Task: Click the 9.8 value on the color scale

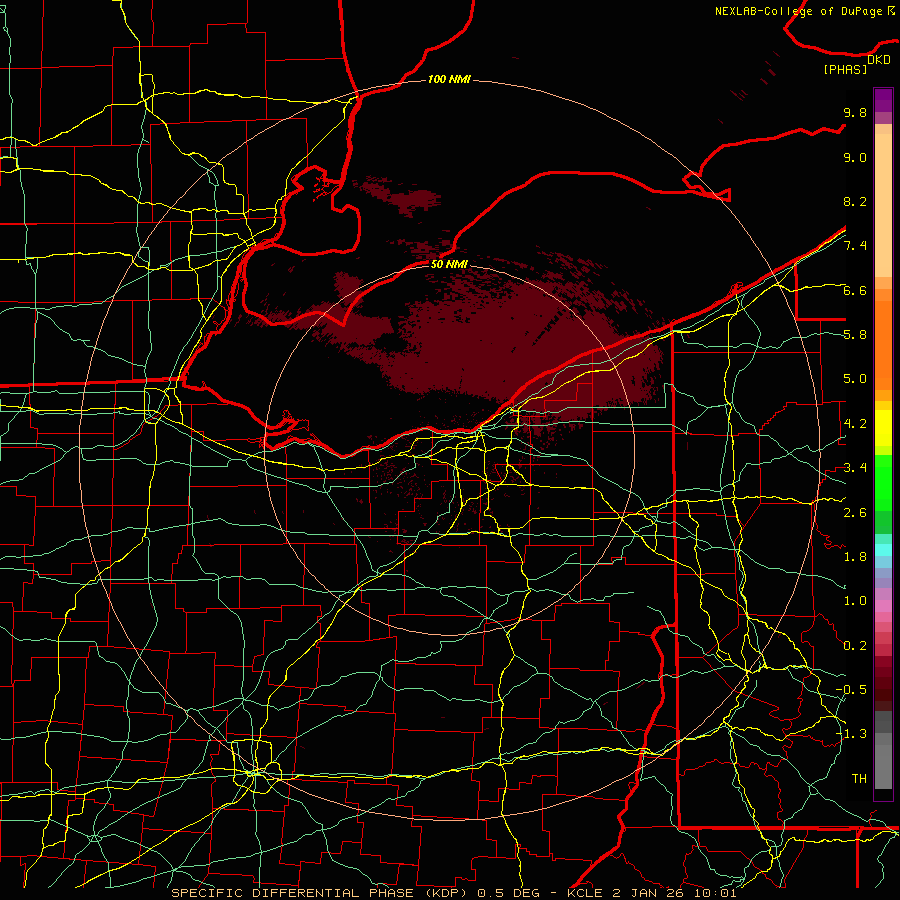Action: point(855,112)
